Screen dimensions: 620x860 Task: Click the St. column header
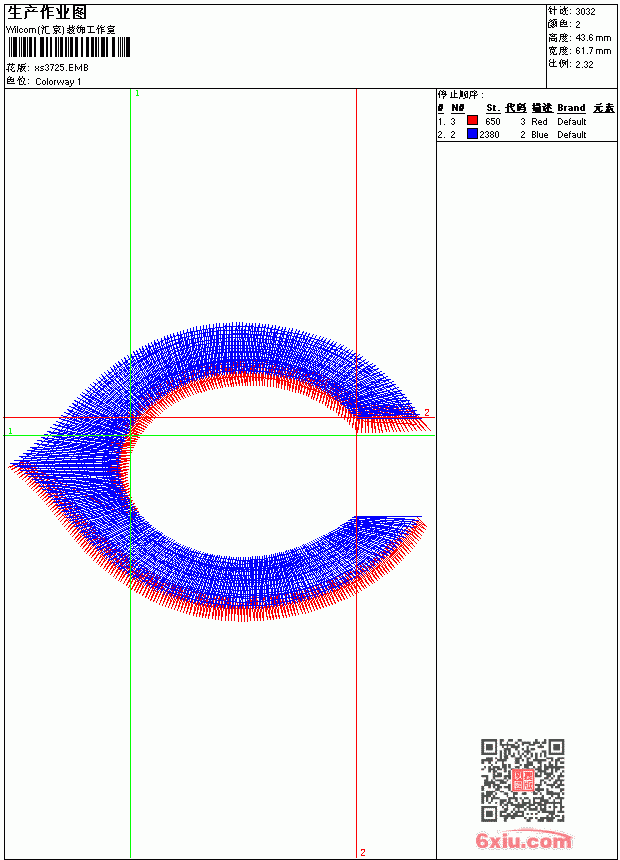493,108
